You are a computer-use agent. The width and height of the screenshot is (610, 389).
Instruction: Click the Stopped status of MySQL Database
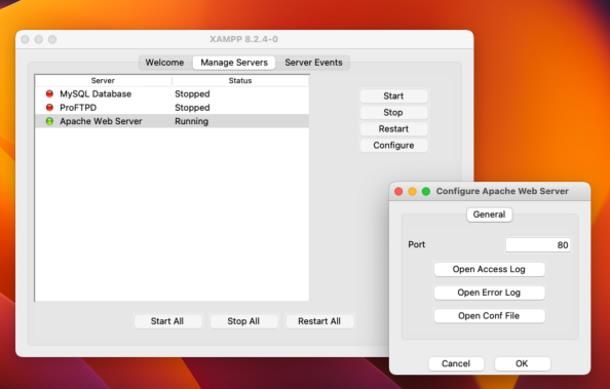click(x=192, y=94)
